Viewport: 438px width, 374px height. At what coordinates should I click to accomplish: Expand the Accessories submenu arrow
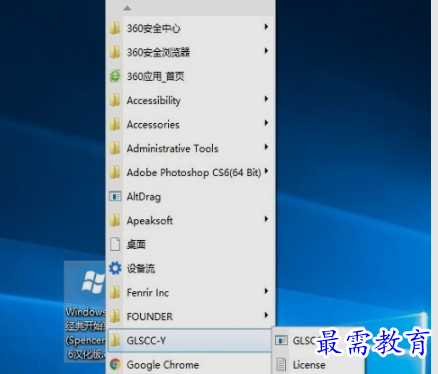266,123
